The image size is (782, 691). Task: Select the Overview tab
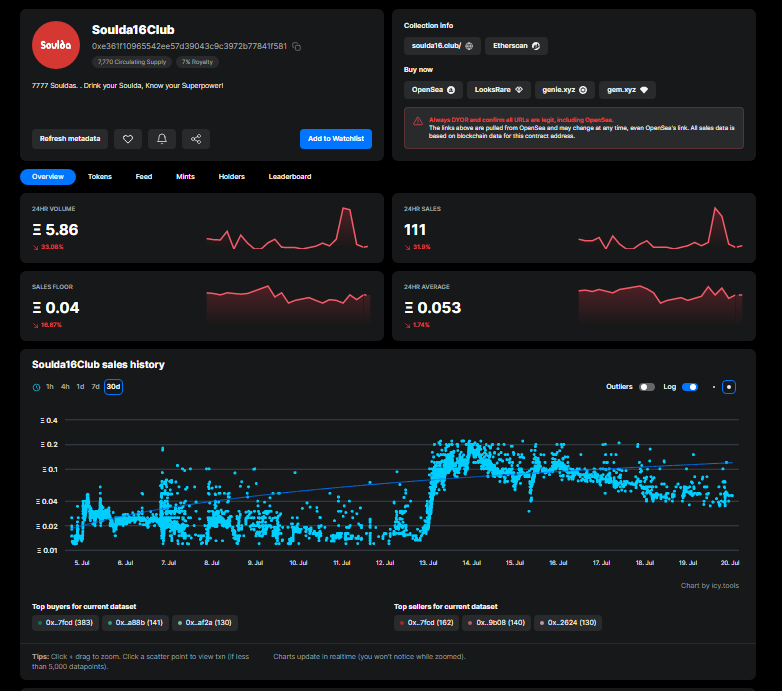point(48,176)
